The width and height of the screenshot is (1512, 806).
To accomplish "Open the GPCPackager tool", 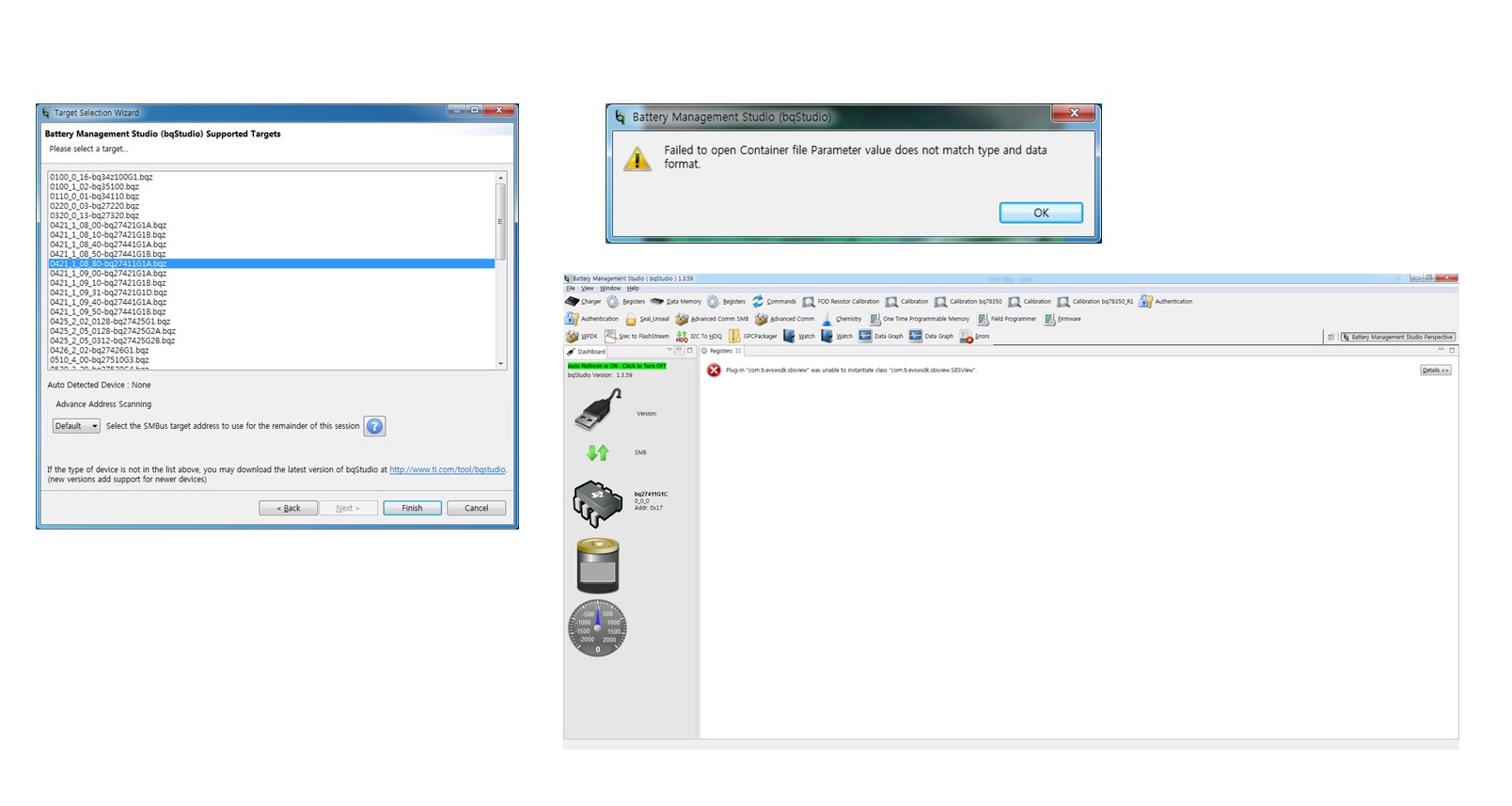I will [753, 336].
